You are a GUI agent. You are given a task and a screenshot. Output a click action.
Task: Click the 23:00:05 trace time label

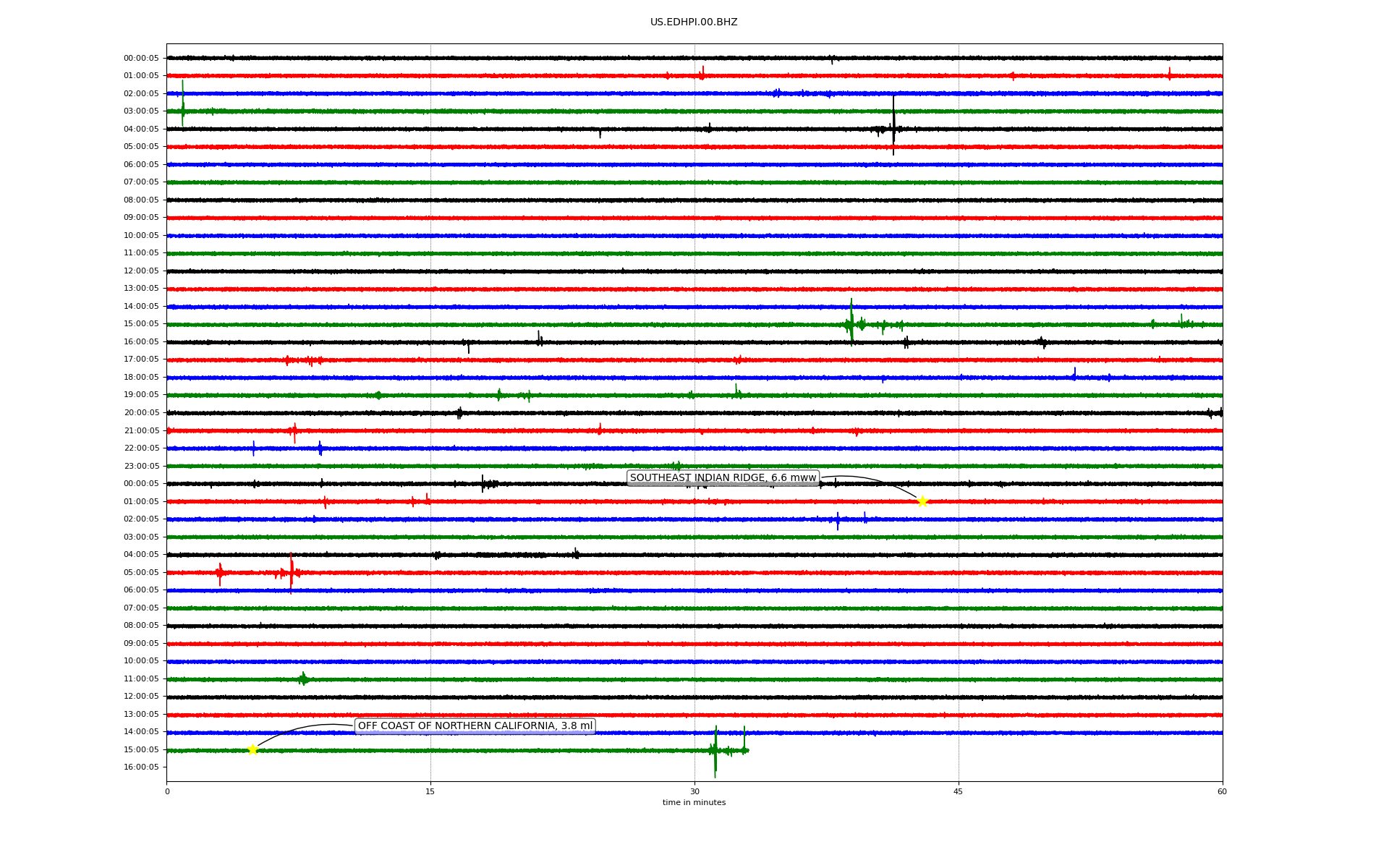click(141, 467)
